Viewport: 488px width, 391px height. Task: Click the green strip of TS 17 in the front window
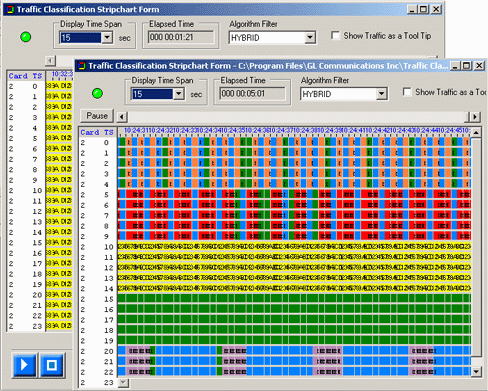point(294,320)
